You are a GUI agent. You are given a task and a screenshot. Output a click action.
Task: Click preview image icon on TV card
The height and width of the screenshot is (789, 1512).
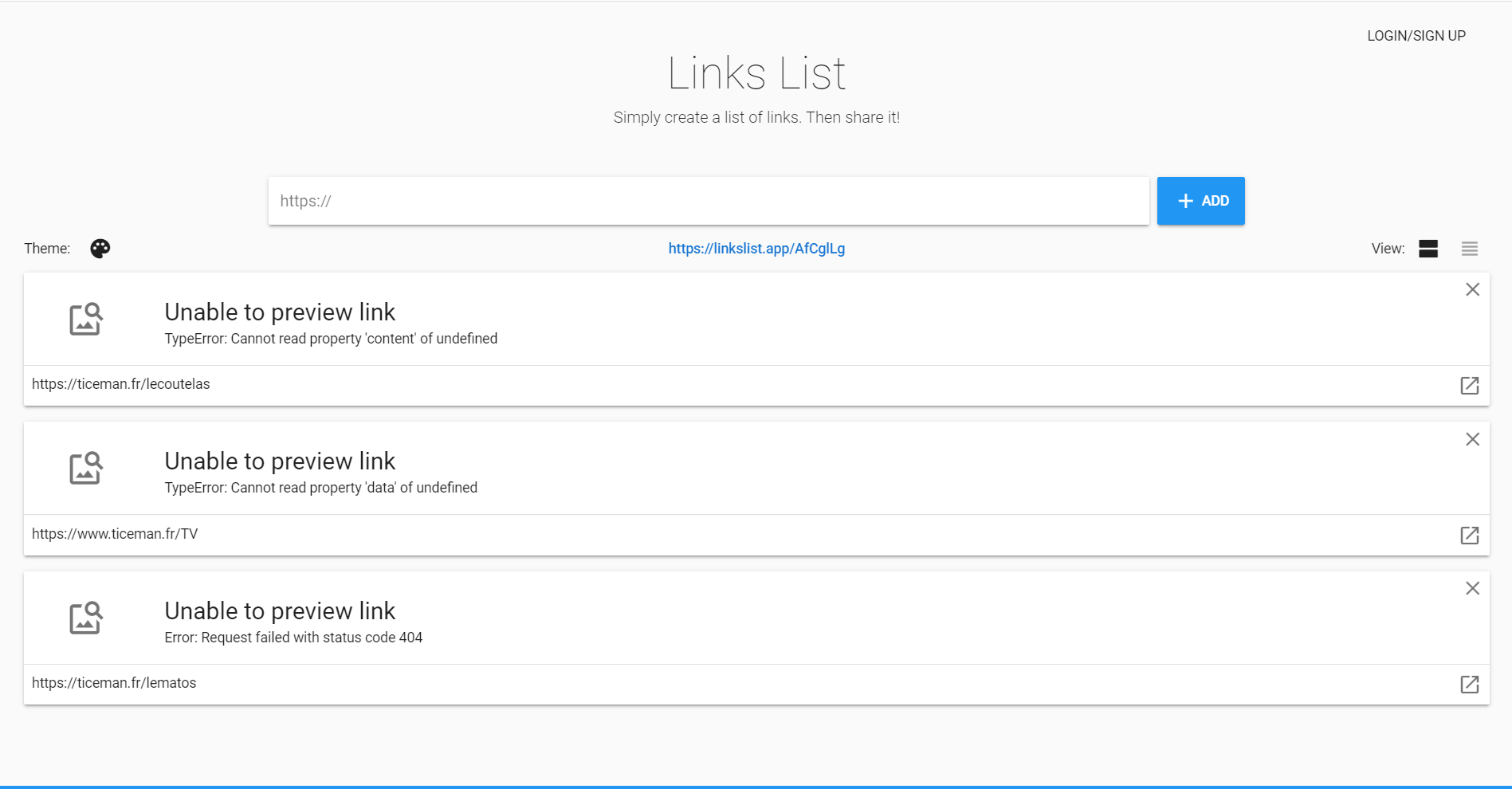[86, 468]
